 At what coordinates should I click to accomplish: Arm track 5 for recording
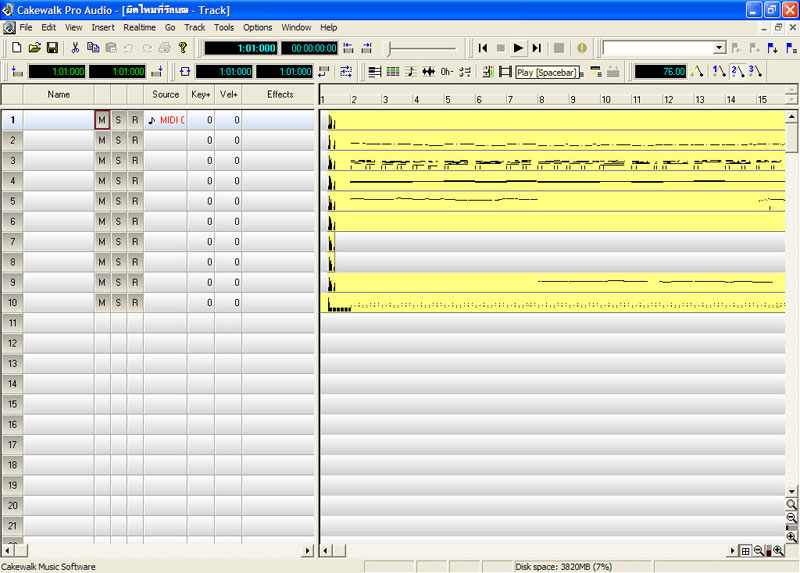(x=135, y=201)
